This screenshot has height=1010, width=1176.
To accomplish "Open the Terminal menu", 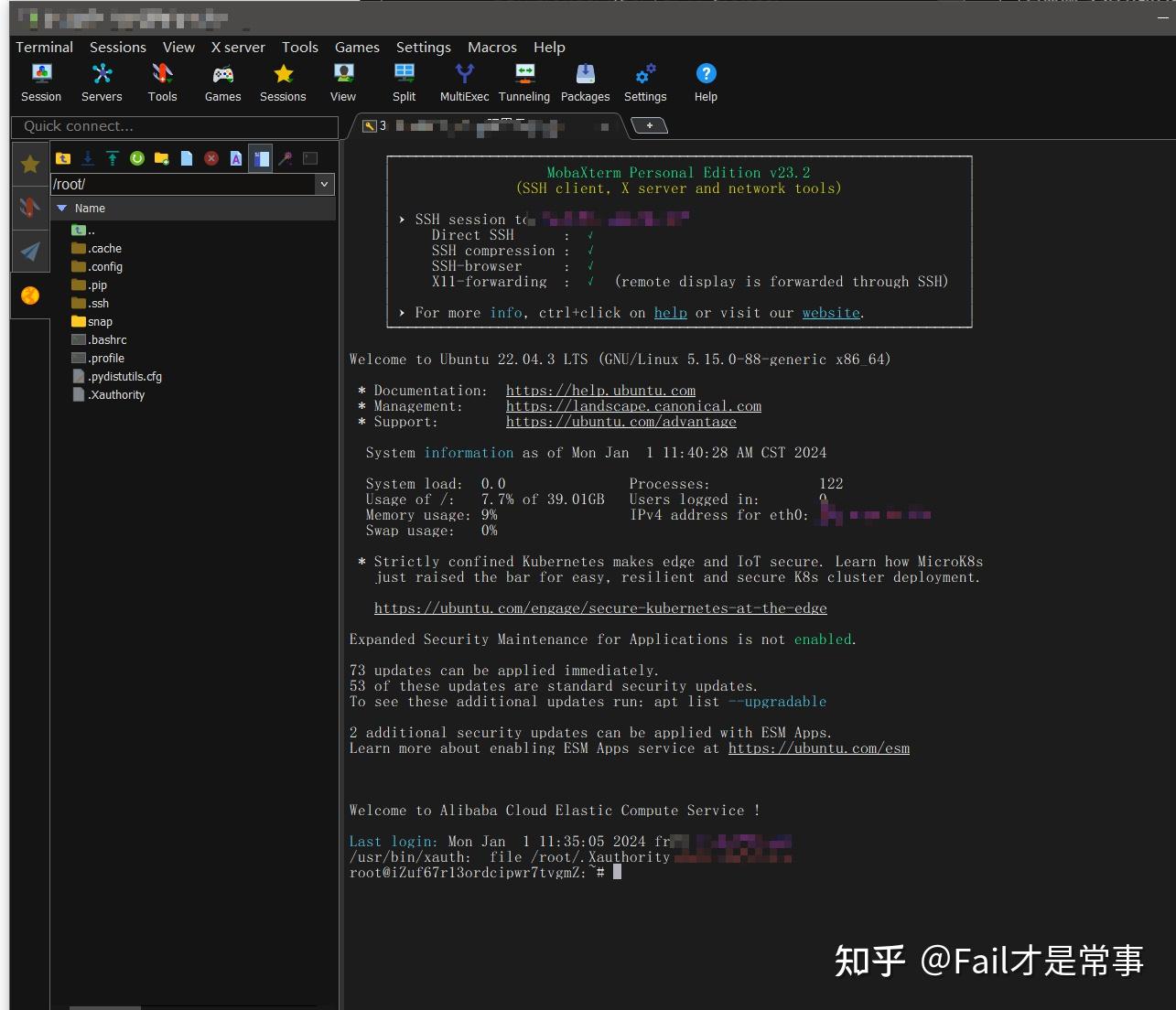I will (x=44, y=47).
